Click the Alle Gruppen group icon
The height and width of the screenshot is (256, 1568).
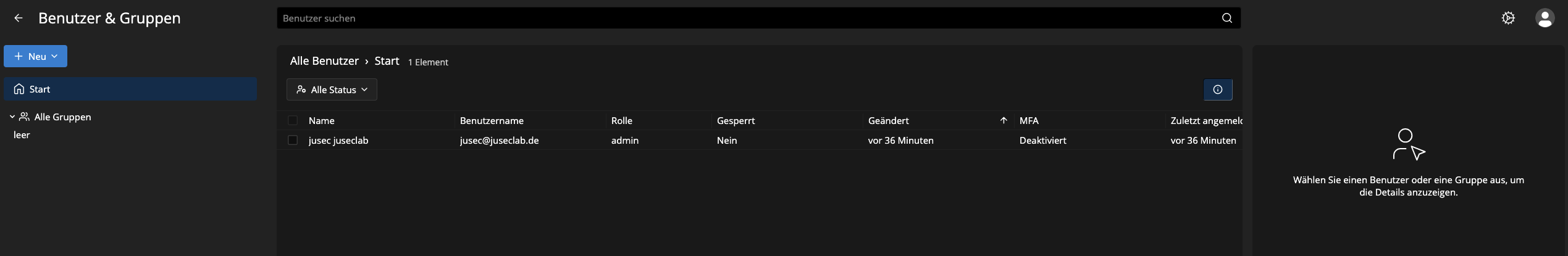(24, 117)
